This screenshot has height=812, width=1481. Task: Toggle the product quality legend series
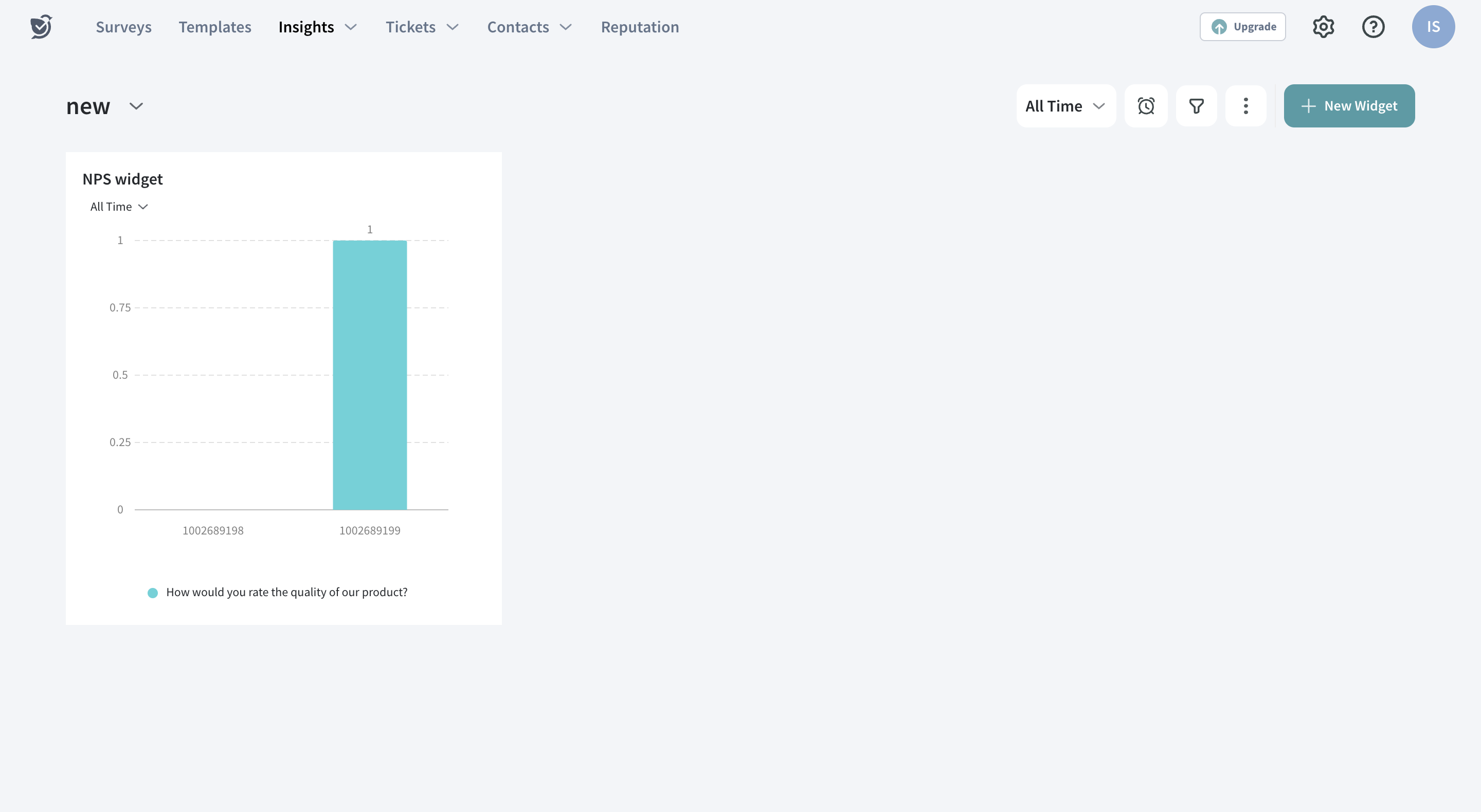[x=277, y=593]
